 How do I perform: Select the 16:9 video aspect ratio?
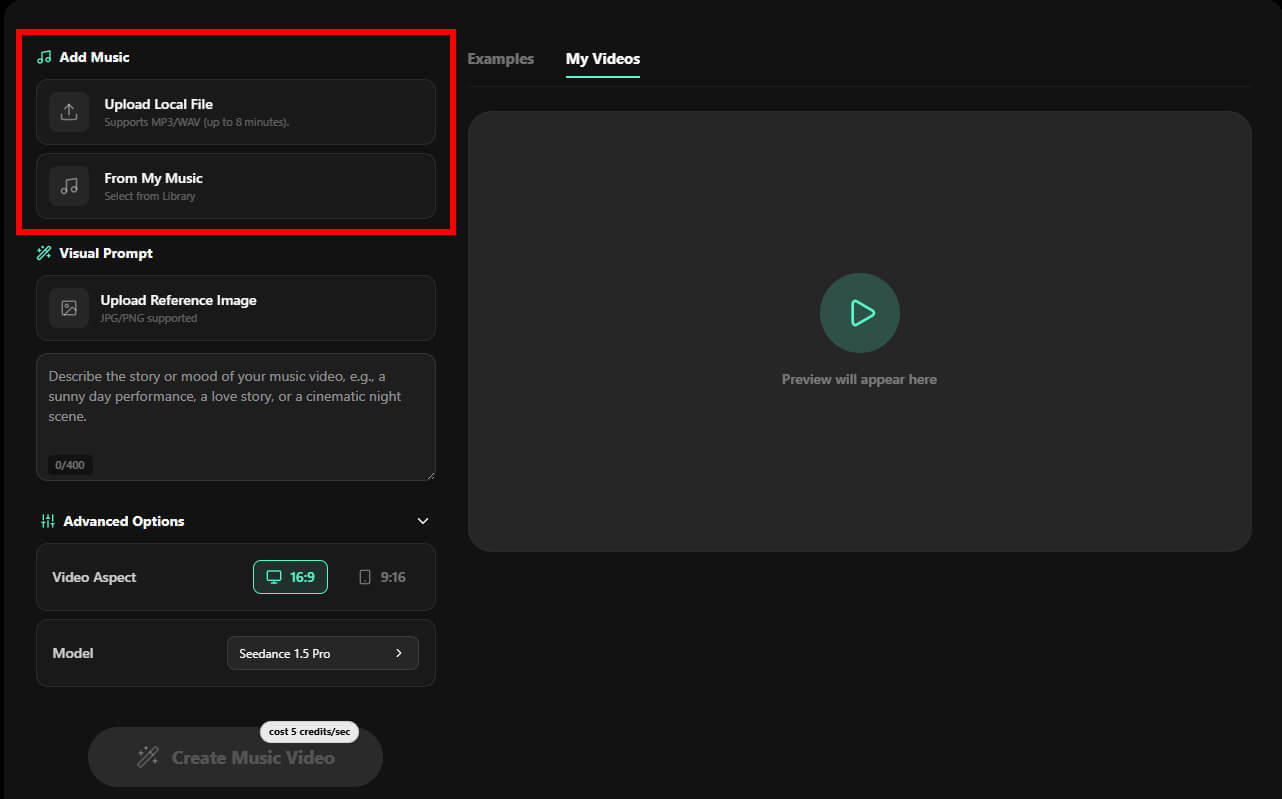point(290,577)
